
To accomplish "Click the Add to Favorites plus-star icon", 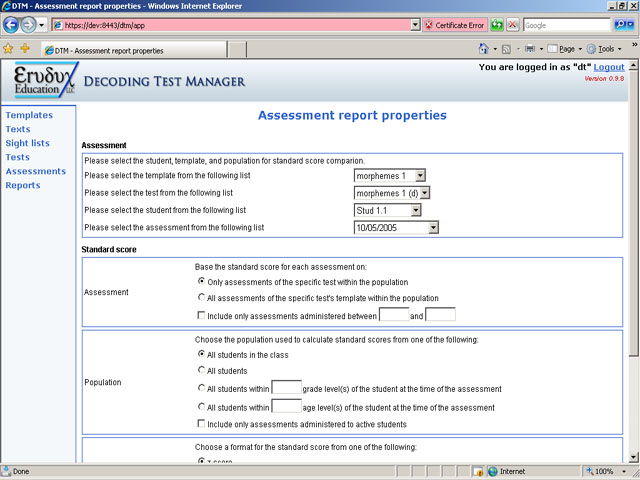I will 25,49.
